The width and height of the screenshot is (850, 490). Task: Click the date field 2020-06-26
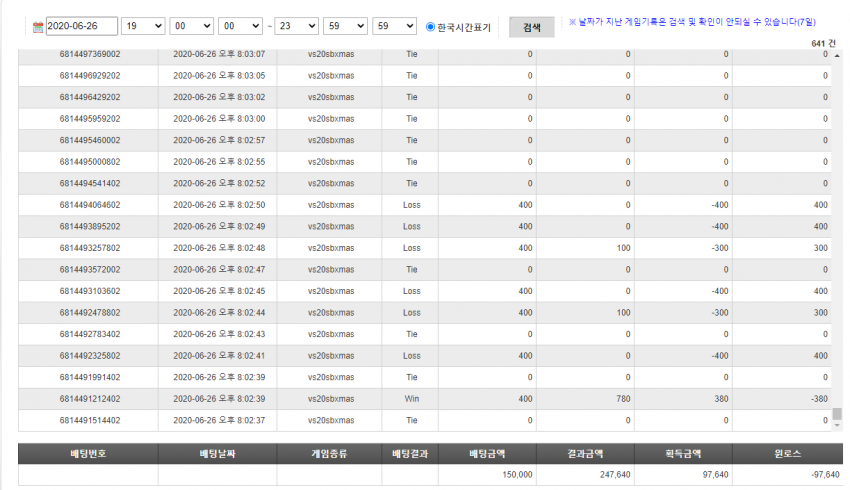pos(82,26)
